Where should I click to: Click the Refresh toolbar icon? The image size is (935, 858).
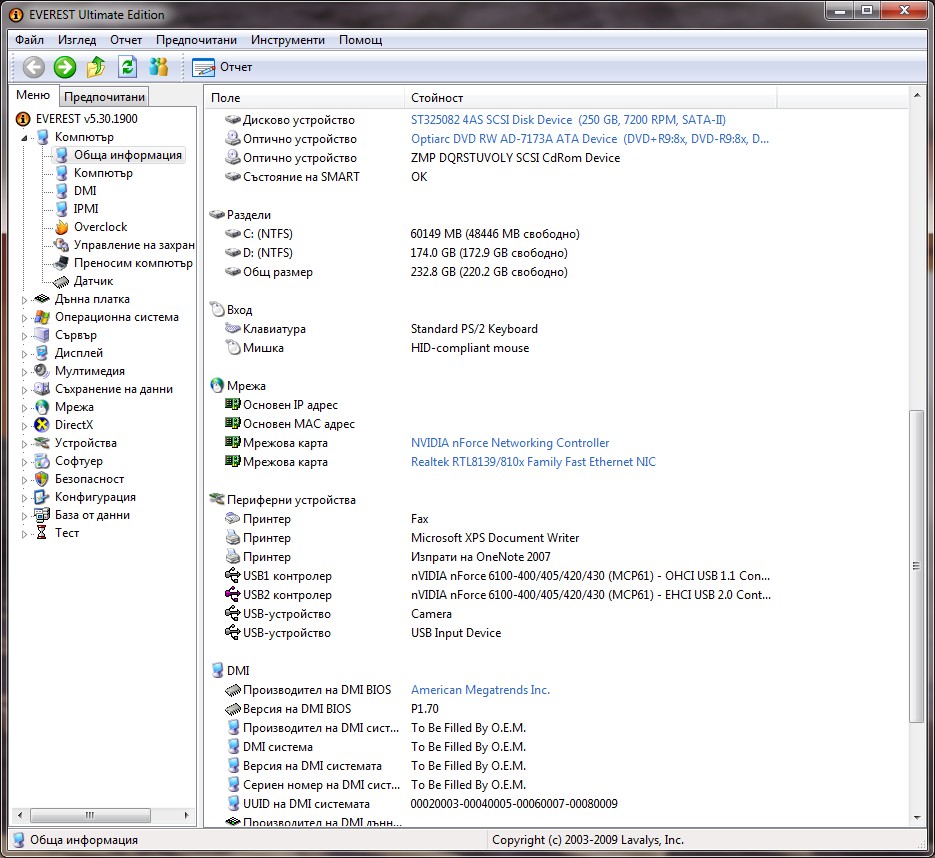click(x=127, y=67)
